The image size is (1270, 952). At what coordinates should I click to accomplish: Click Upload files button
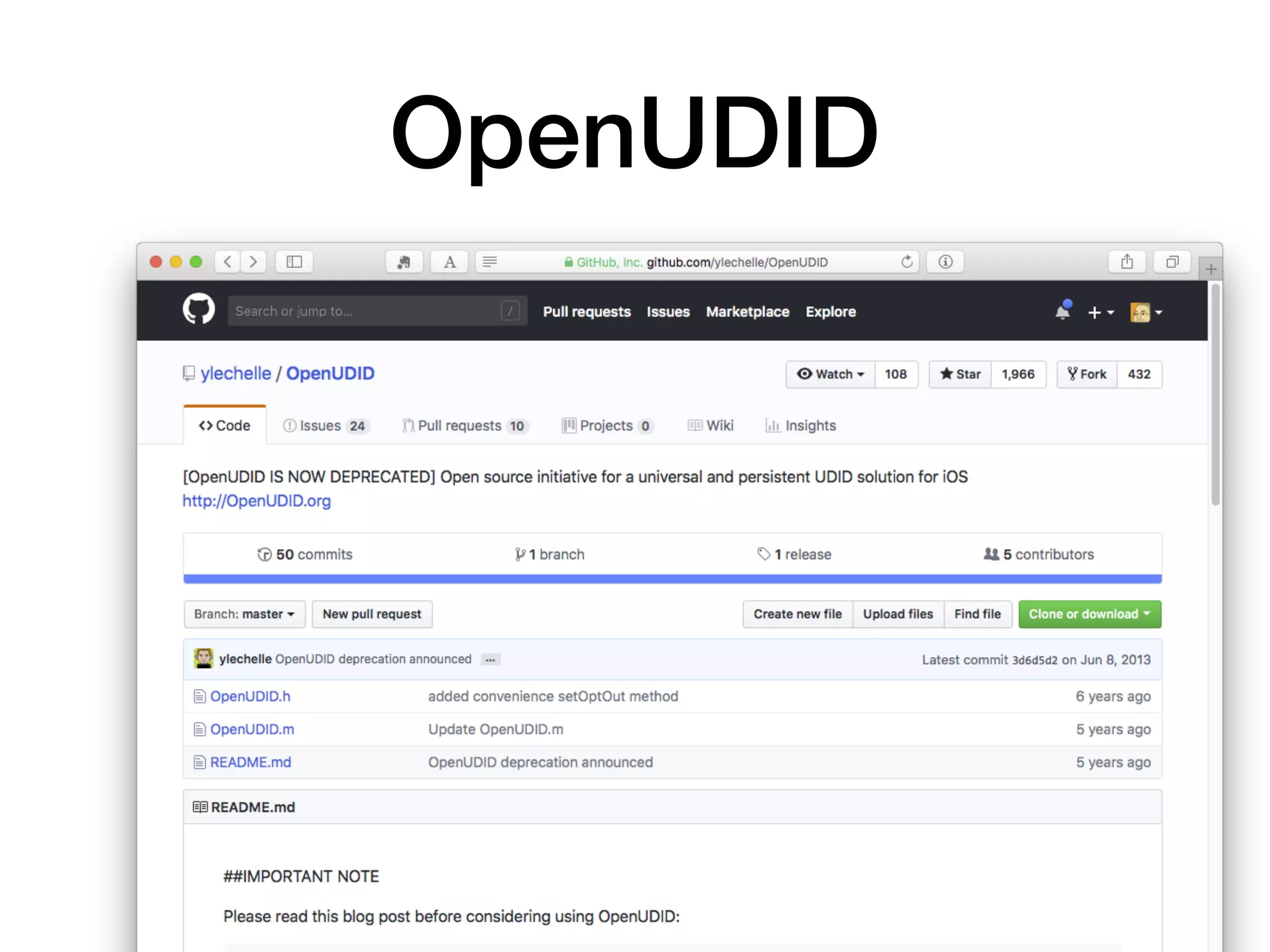(898, 614)
